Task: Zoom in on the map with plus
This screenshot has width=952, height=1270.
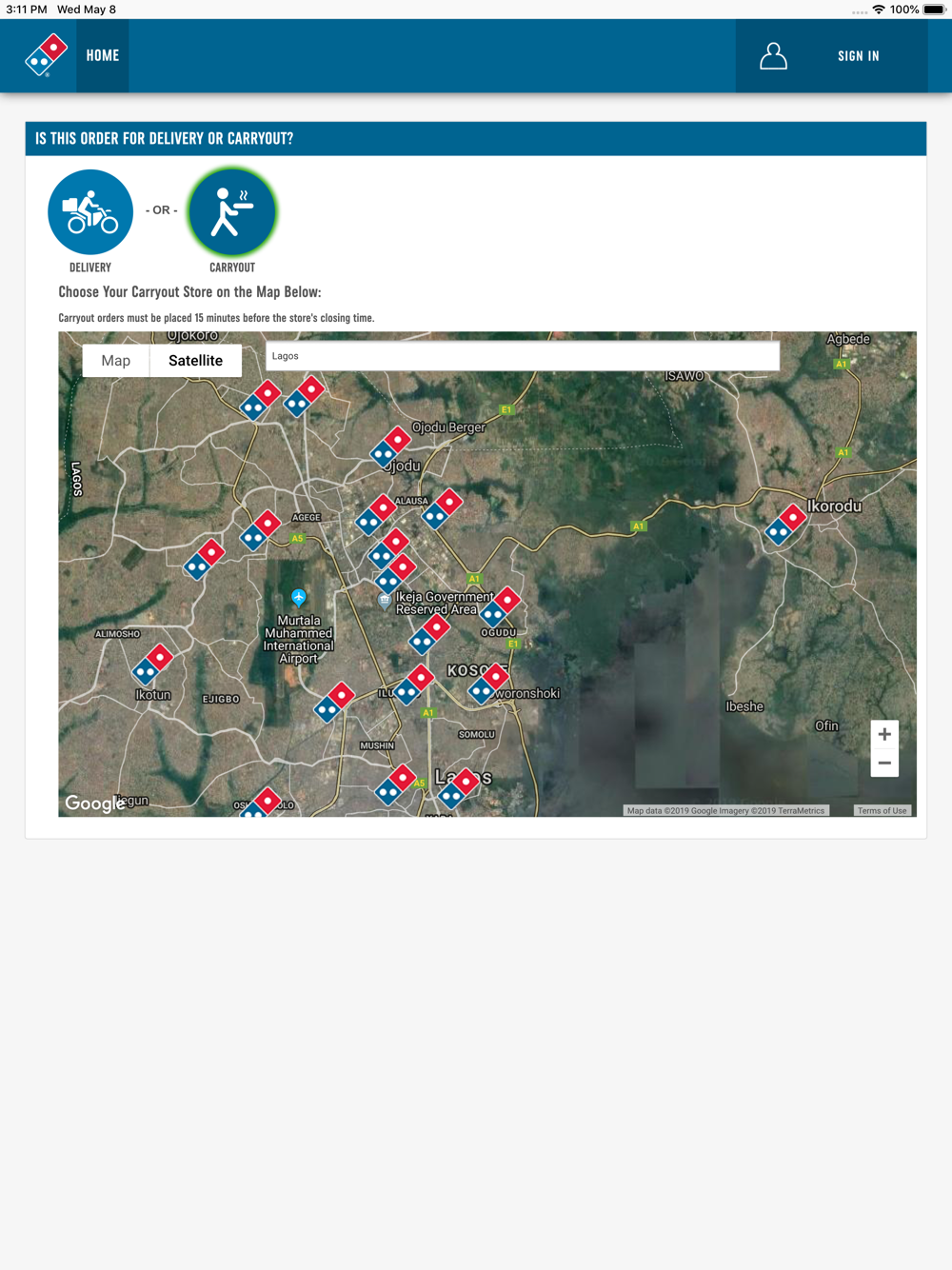Action: [884, 734]
